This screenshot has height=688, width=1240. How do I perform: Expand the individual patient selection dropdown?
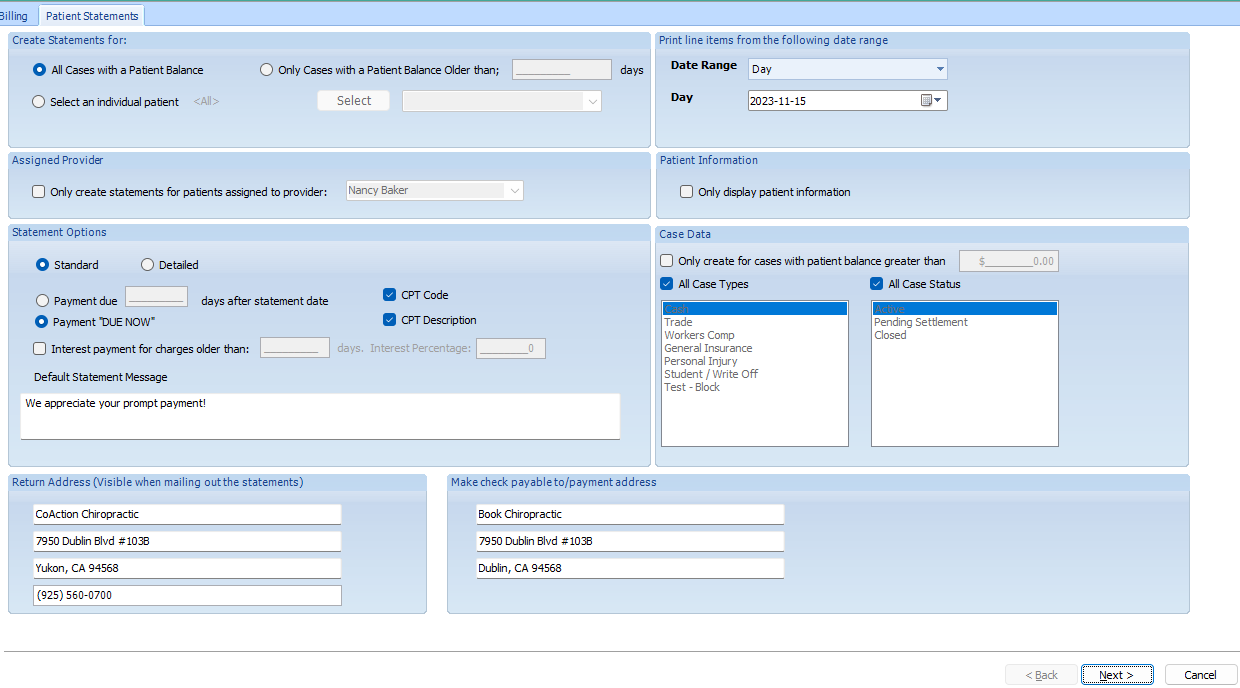point(592,101)
